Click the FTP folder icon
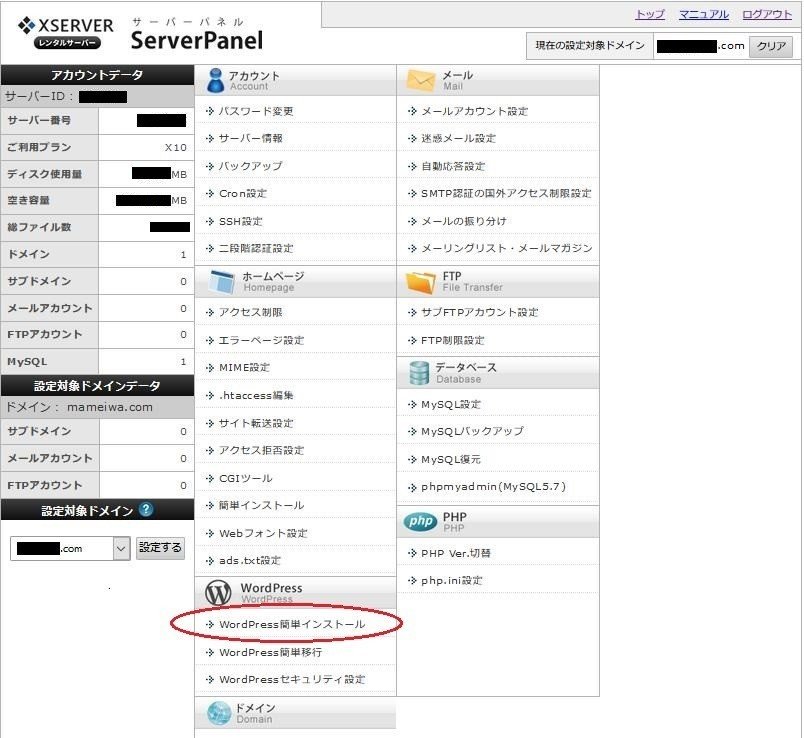 420,282
